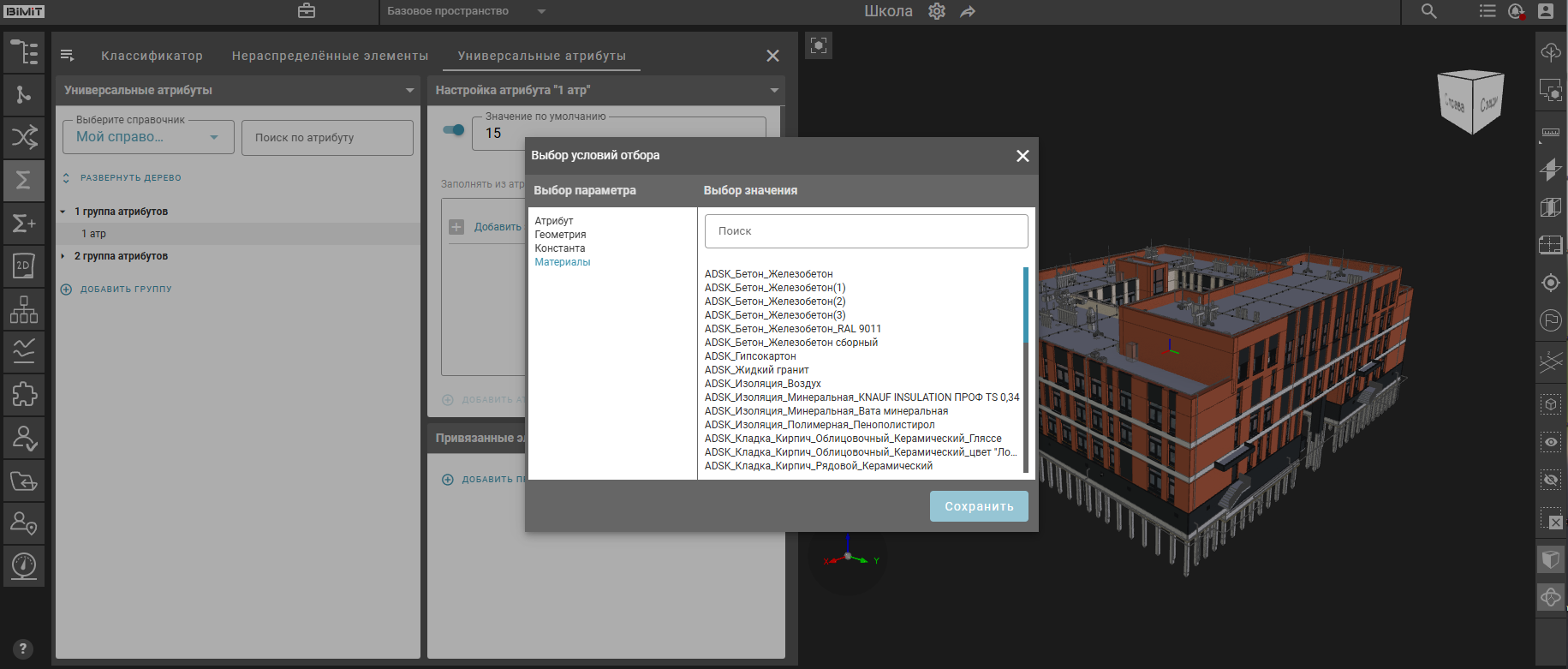Screen dimensions: 1568x669
Task: Switch to Нераспределённые элементы tab
Action: coord(330,56)
